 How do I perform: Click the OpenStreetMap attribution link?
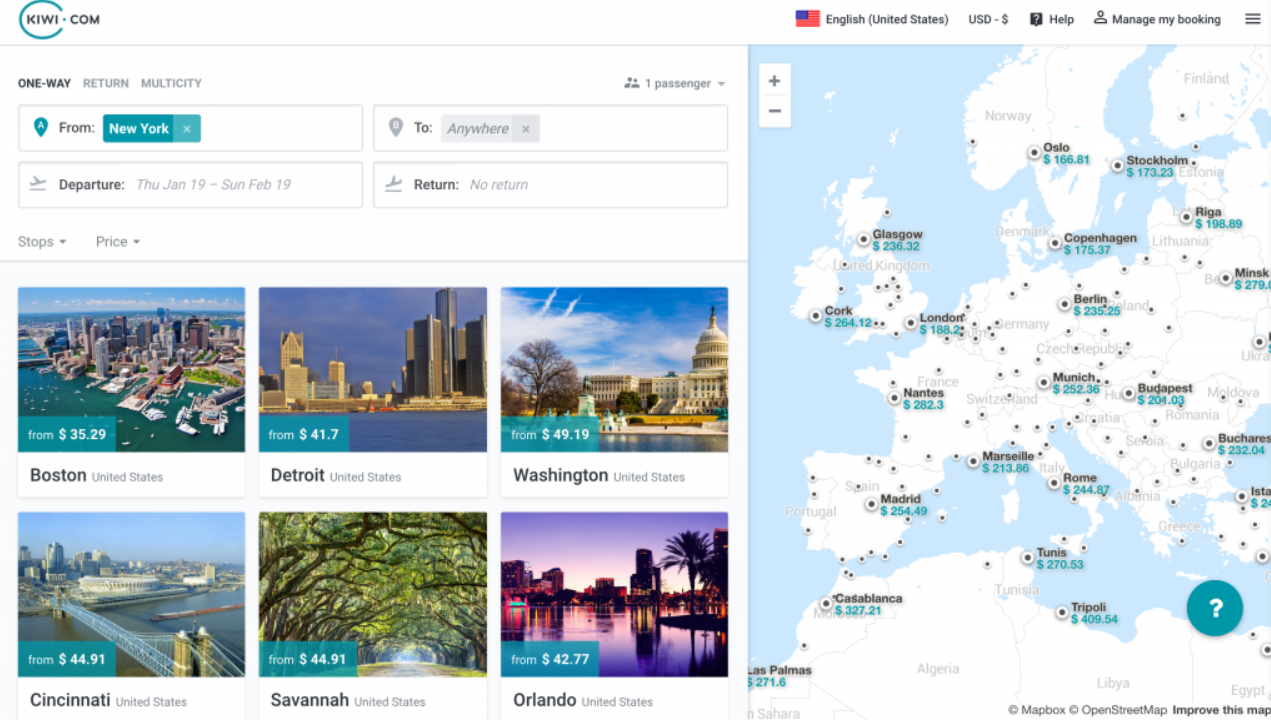tap(1117, 710)
